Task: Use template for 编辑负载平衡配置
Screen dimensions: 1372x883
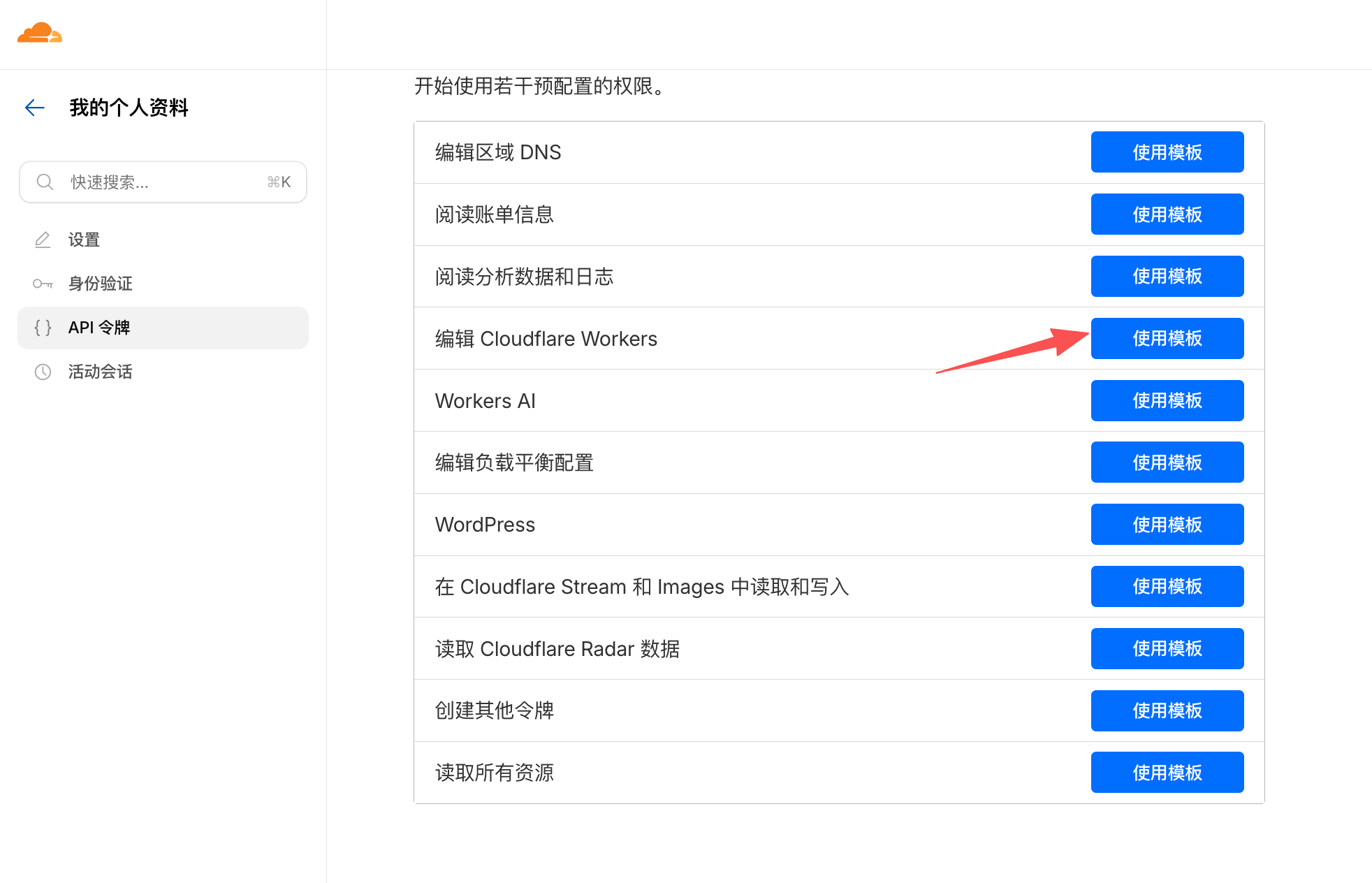Action: [x=1167, y=462]
